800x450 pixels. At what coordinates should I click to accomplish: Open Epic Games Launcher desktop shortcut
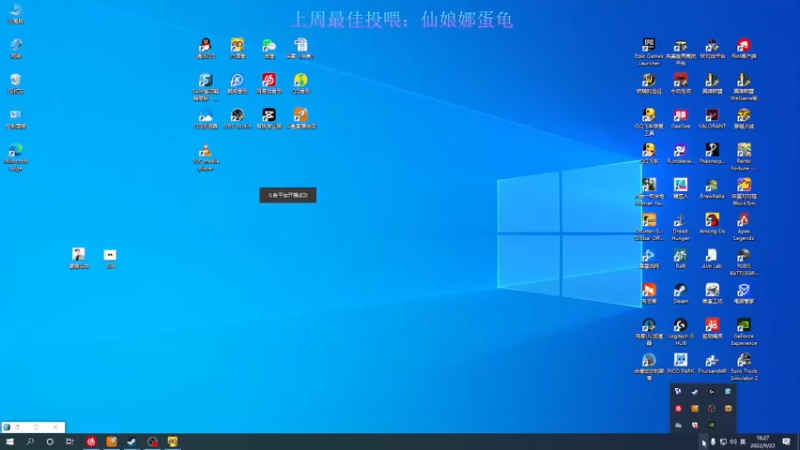tap(648, 51)
